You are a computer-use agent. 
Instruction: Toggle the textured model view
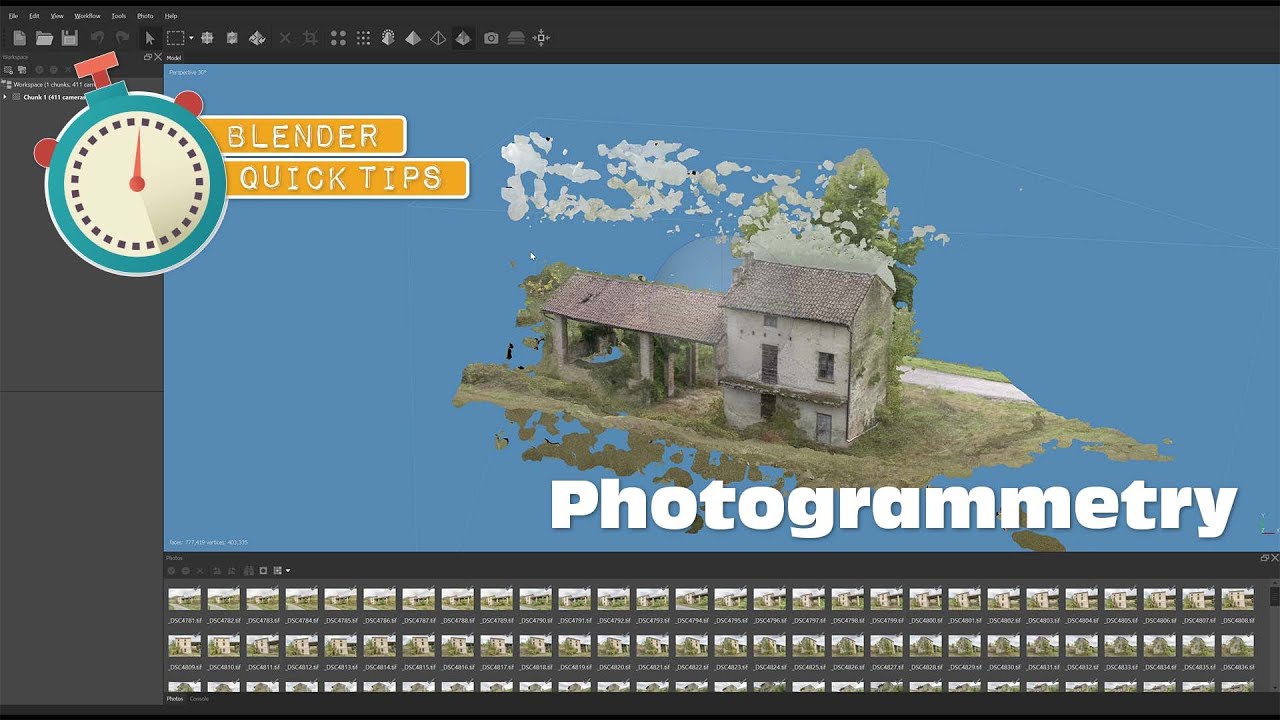coord(463,38)
